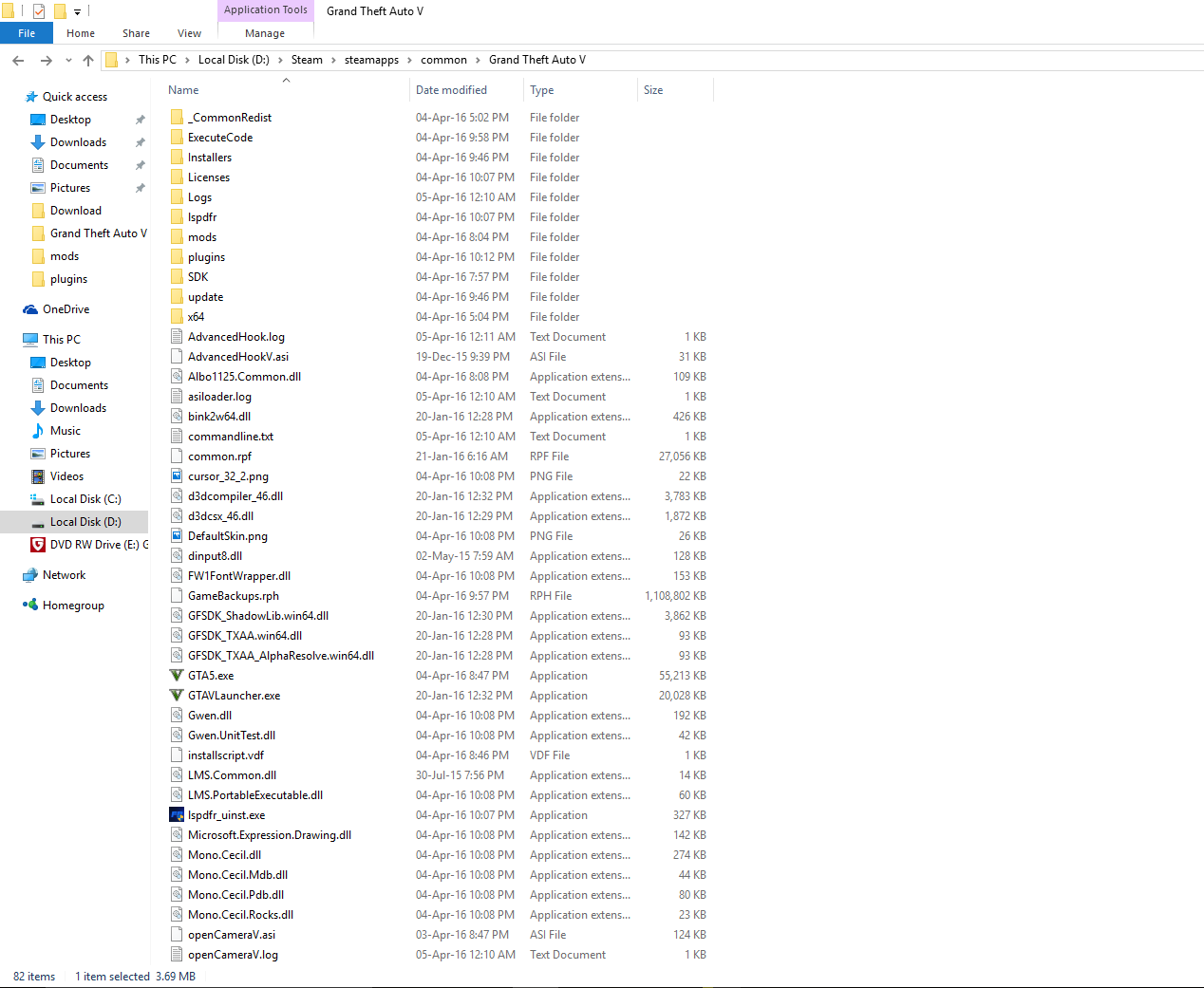Screen dimensions: 1204x988
Task: Click the Music note icon under This PC
Action: point(38,431)
